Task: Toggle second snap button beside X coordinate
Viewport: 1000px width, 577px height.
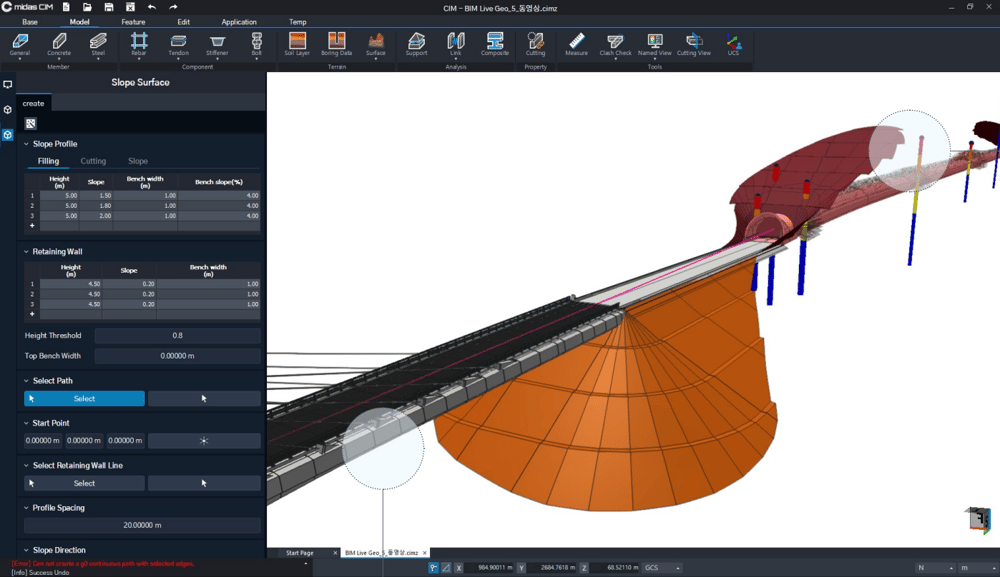Action: tap(446, 568)
